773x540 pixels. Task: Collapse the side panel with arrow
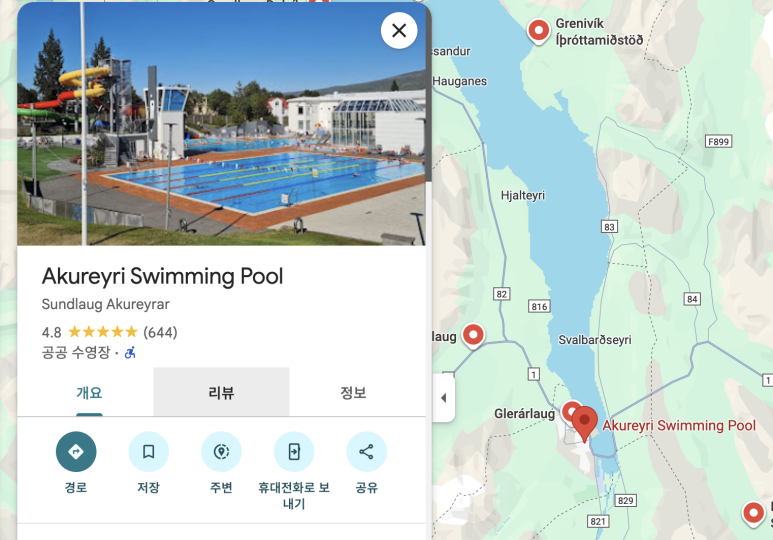(x=444, y=397)
